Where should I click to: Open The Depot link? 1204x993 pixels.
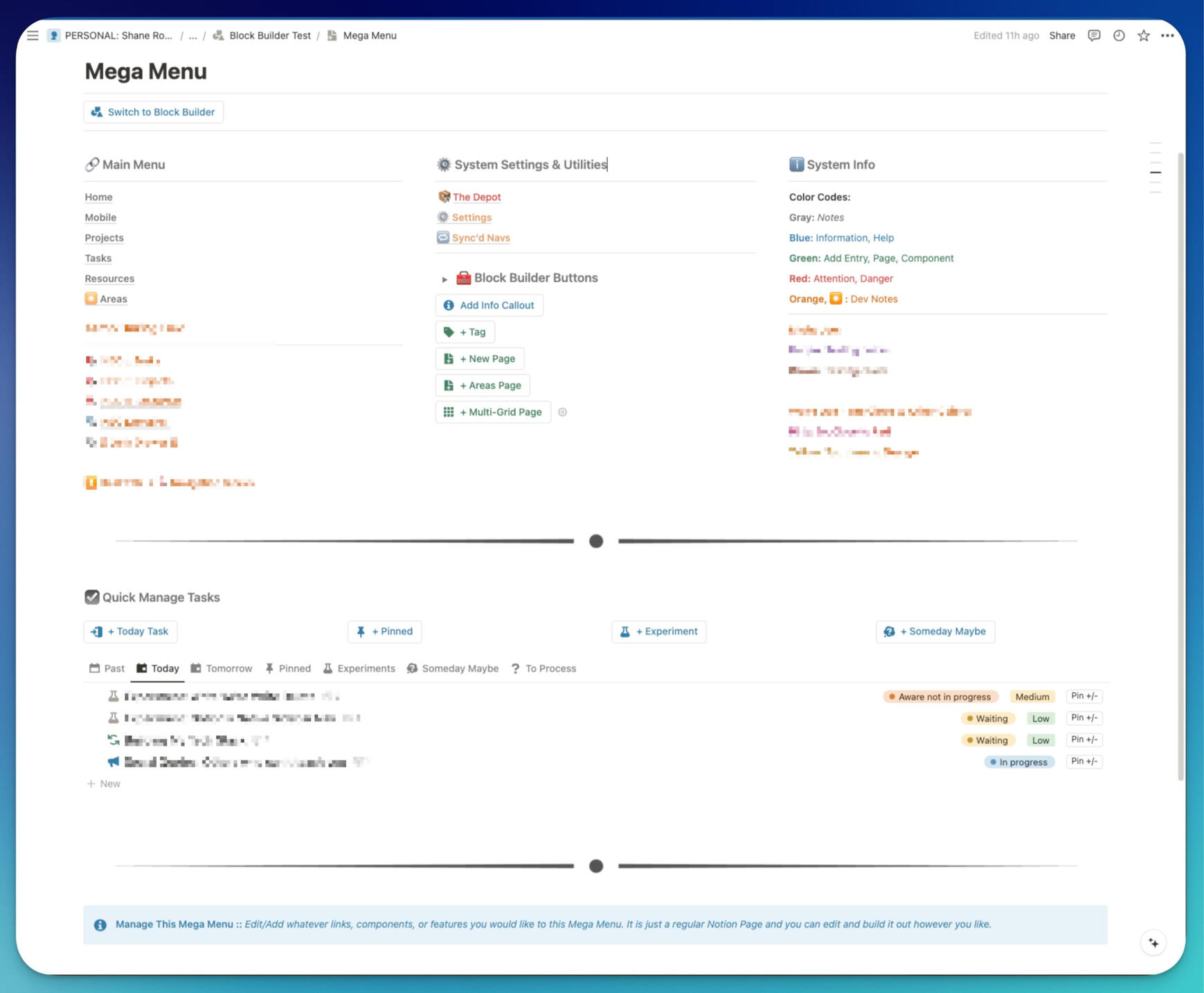click(x=476, y=197)
